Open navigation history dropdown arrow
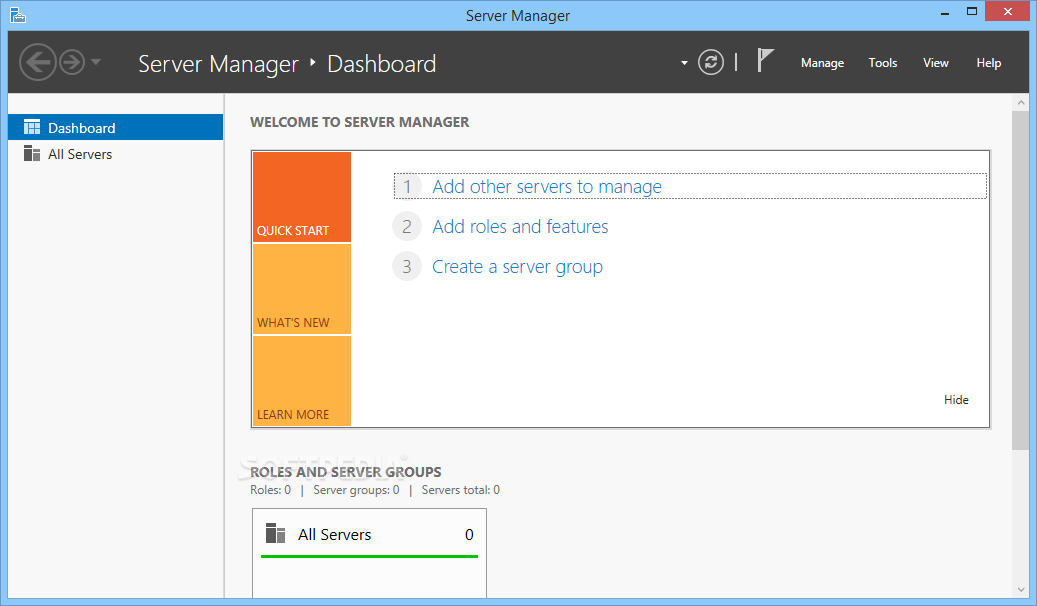 (x=96, y=62)
